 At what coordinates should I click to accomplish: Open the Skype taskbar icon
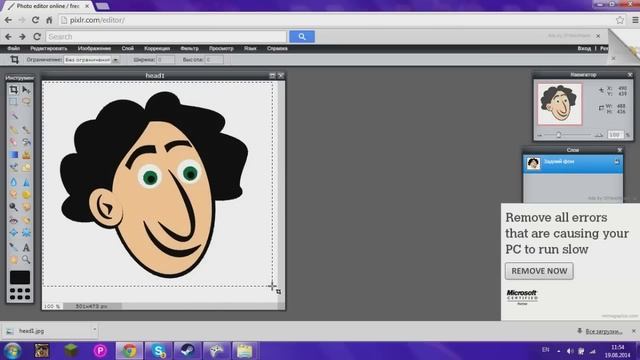pyautogui.click(x=159, y=351)
